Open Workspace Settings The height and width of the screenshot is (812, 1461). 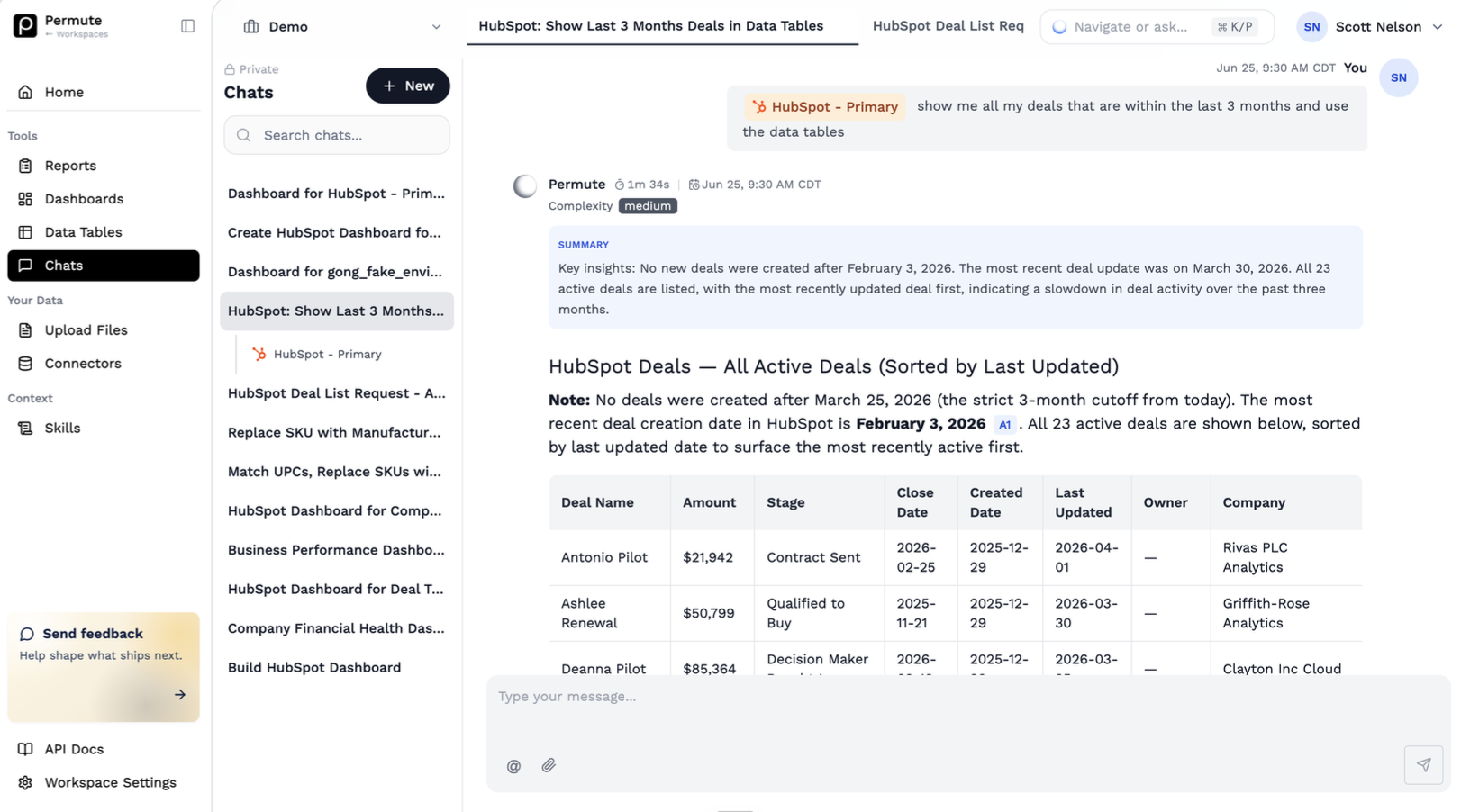coord(104,782)
